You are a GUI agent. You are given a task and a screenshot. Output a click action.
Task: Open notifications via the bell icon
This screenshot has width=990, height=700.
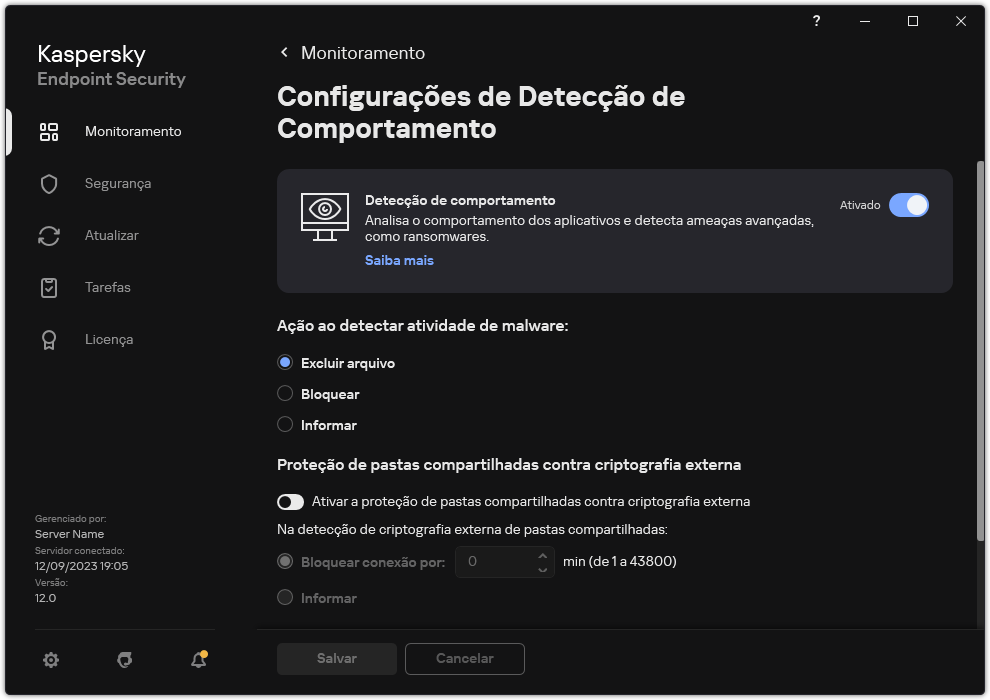[x=198, y=661]
